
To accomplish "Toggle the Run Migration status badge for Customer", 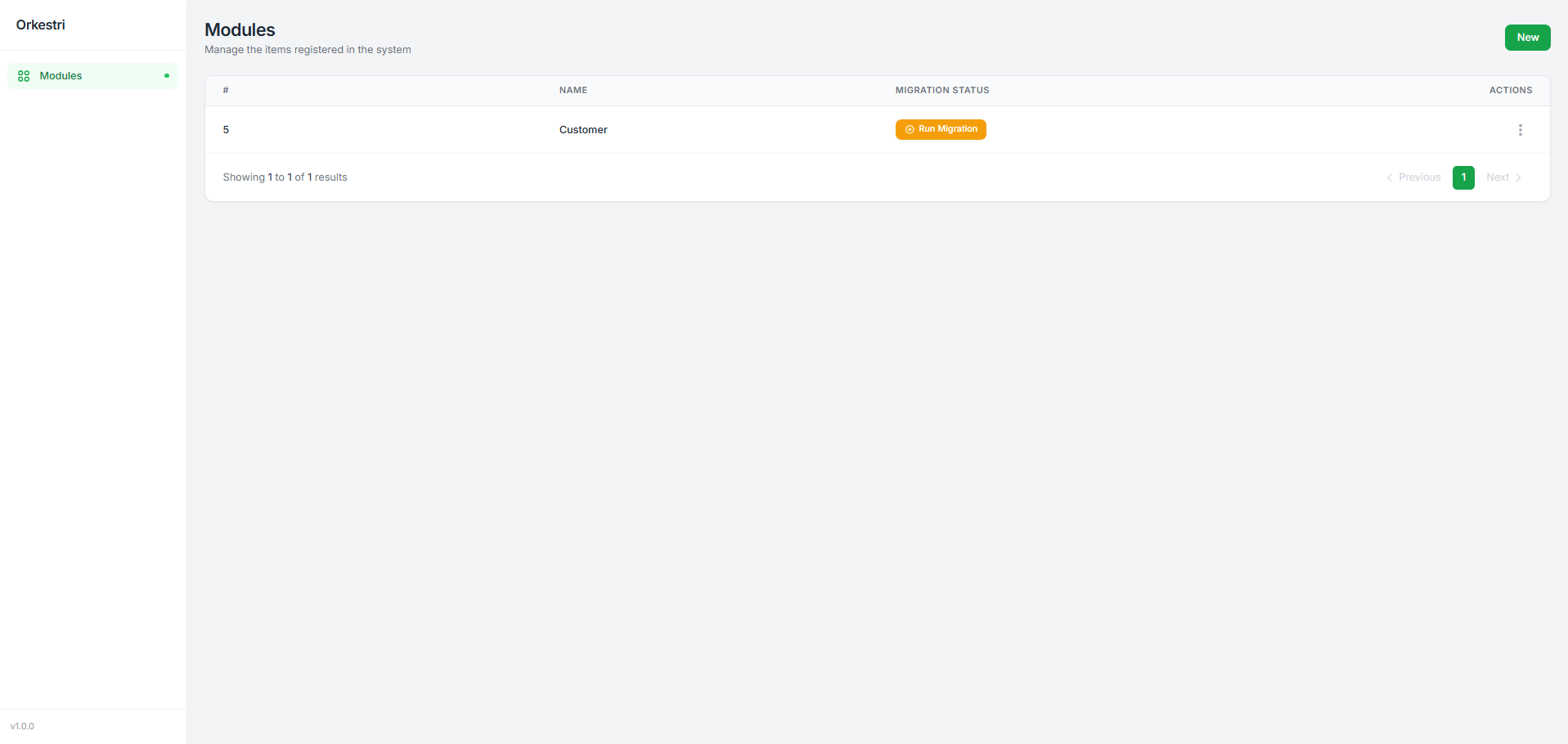I will pyautogui.click(x=941, y=129).
